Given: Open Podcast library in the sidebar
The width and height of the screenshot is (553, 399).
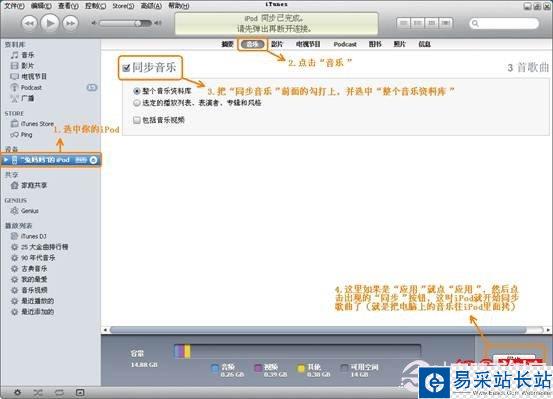Looking at the screenshot, I should coord(31,87).
